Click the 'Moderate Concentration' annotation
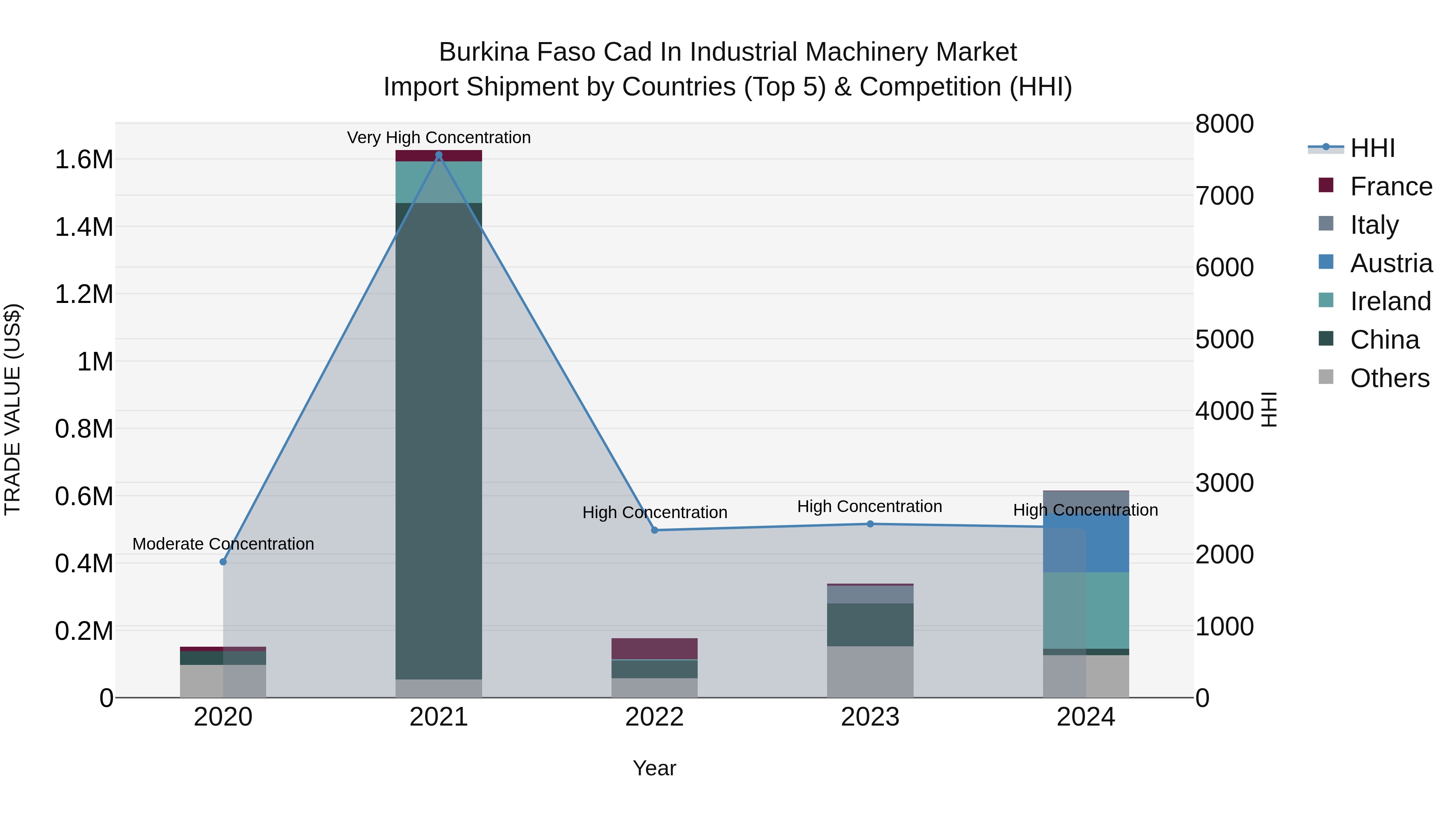 click(x=223, y=544)
